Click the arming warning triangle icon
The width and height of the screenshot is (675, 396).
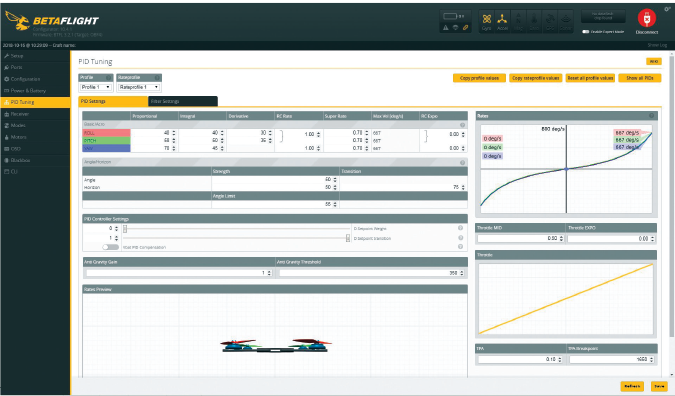446,28
